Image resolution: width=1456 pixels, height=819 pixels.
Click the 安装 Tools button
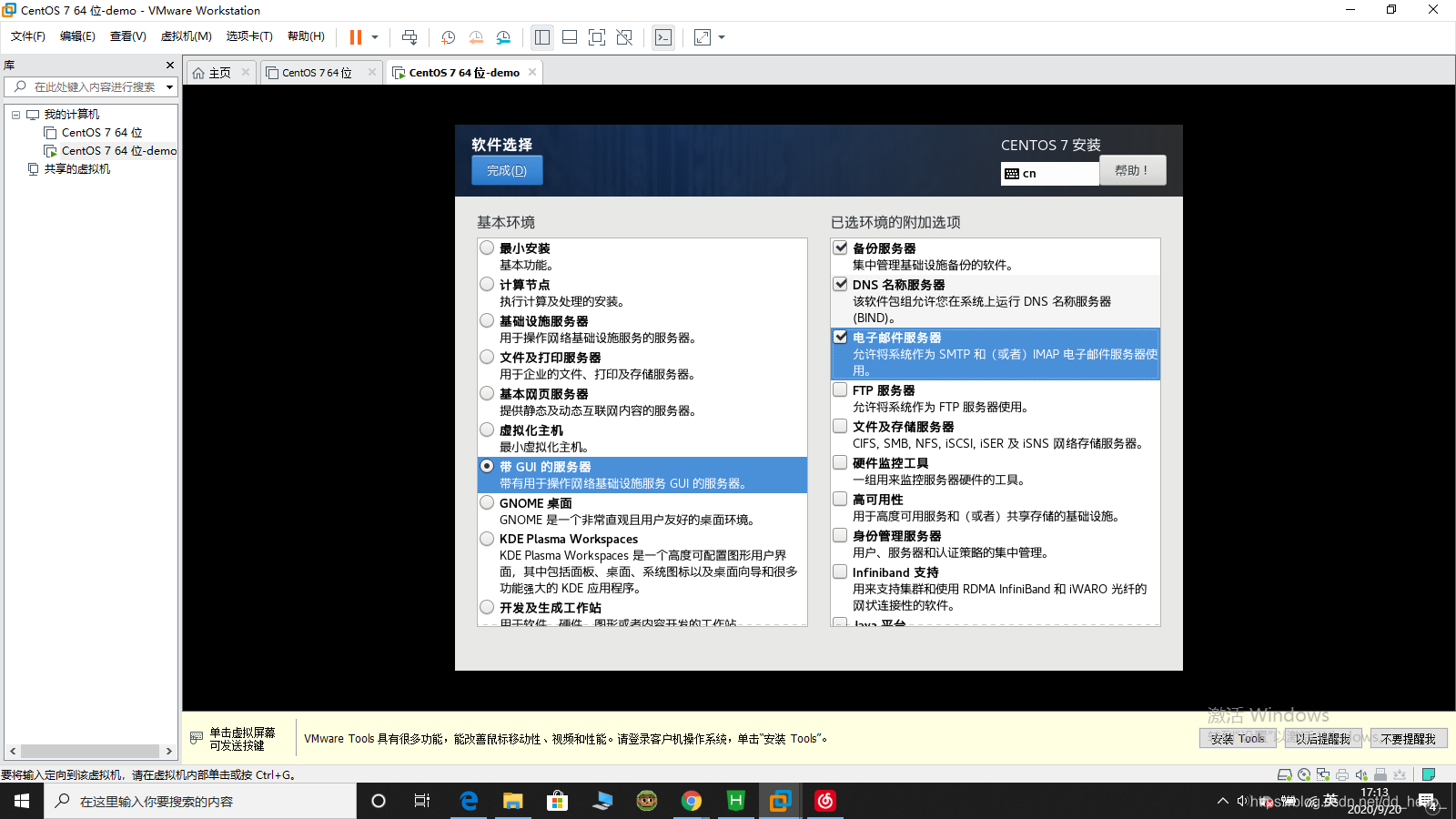coord(1238,739)
